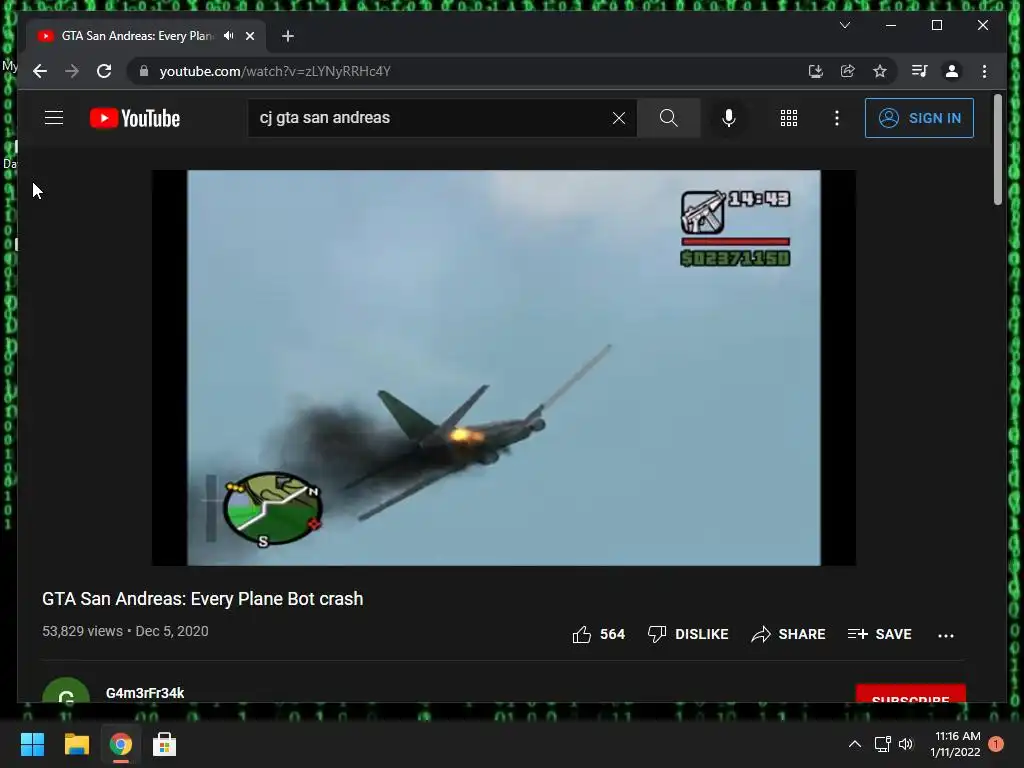The width and height of the screenshot is (1024, 768).
Task: Click the DISLIKE button
Action: click(x=688, y=634)
